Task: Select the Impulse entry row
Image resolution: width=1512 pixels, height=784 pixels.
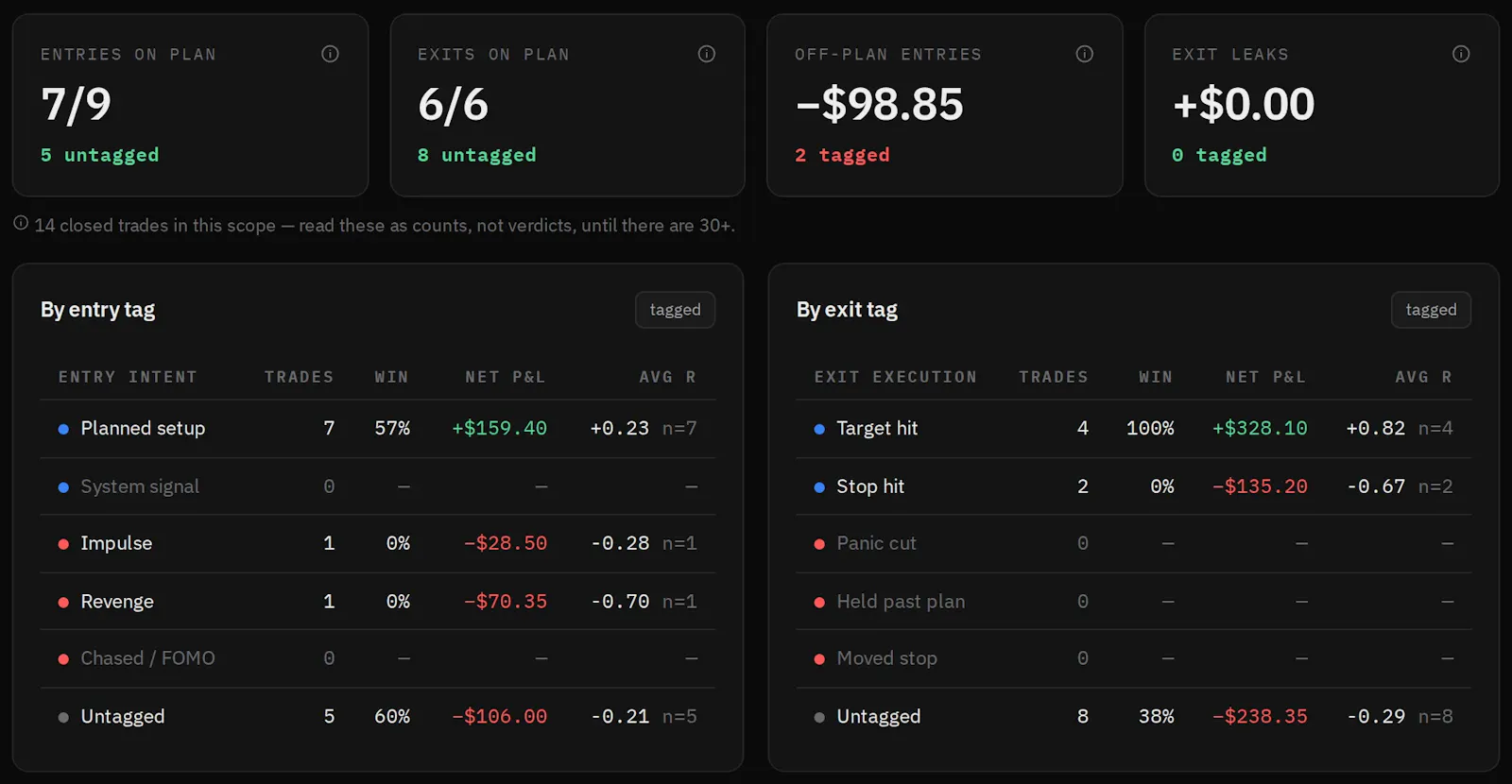Action: click(x=378, y=544)
